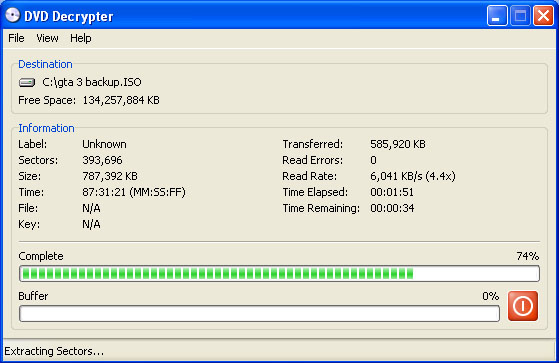Click the disabled maximize button

[x=520, y=16]
